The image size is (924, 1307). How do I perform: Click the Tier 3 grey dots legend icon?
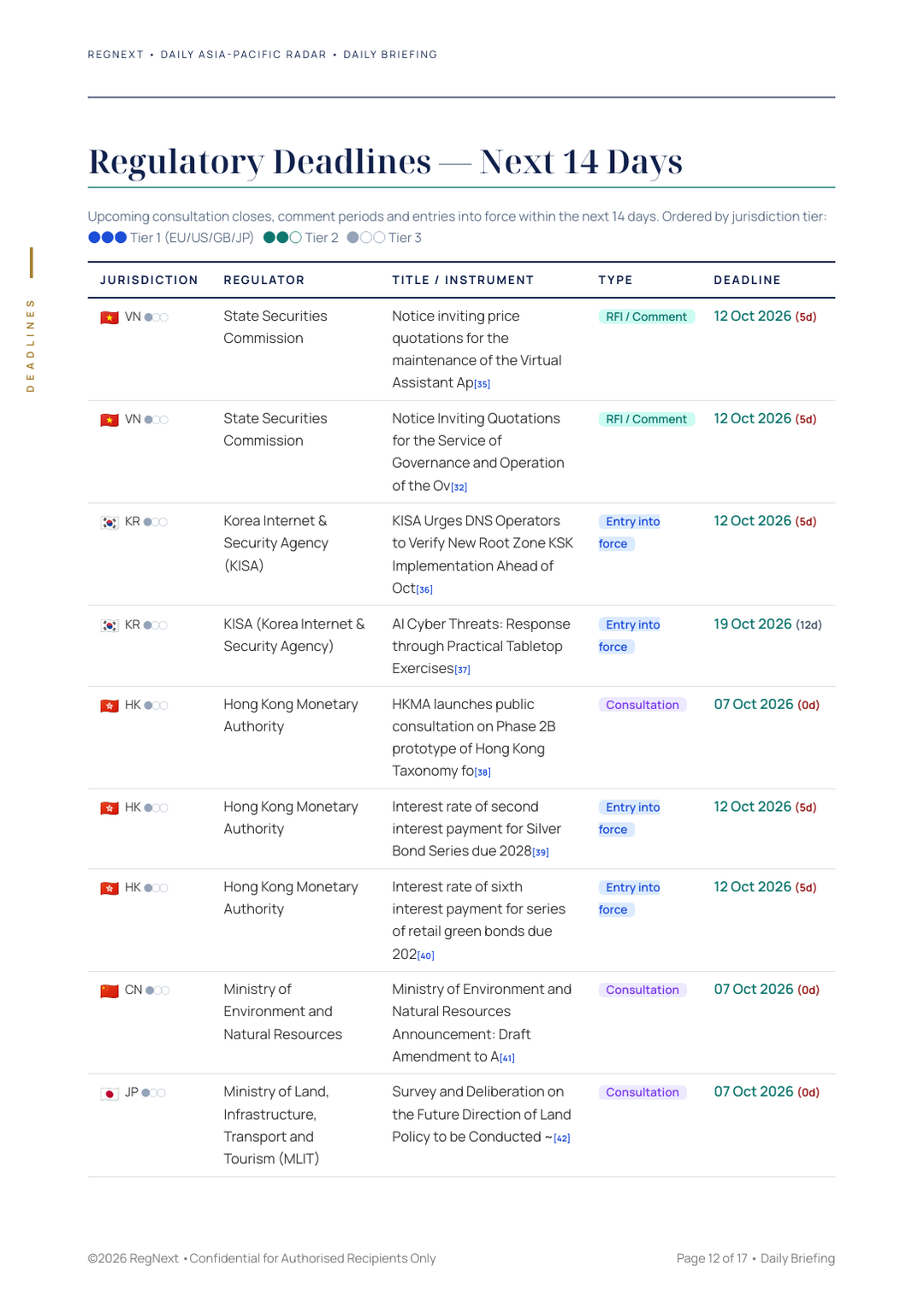(366, 238)
